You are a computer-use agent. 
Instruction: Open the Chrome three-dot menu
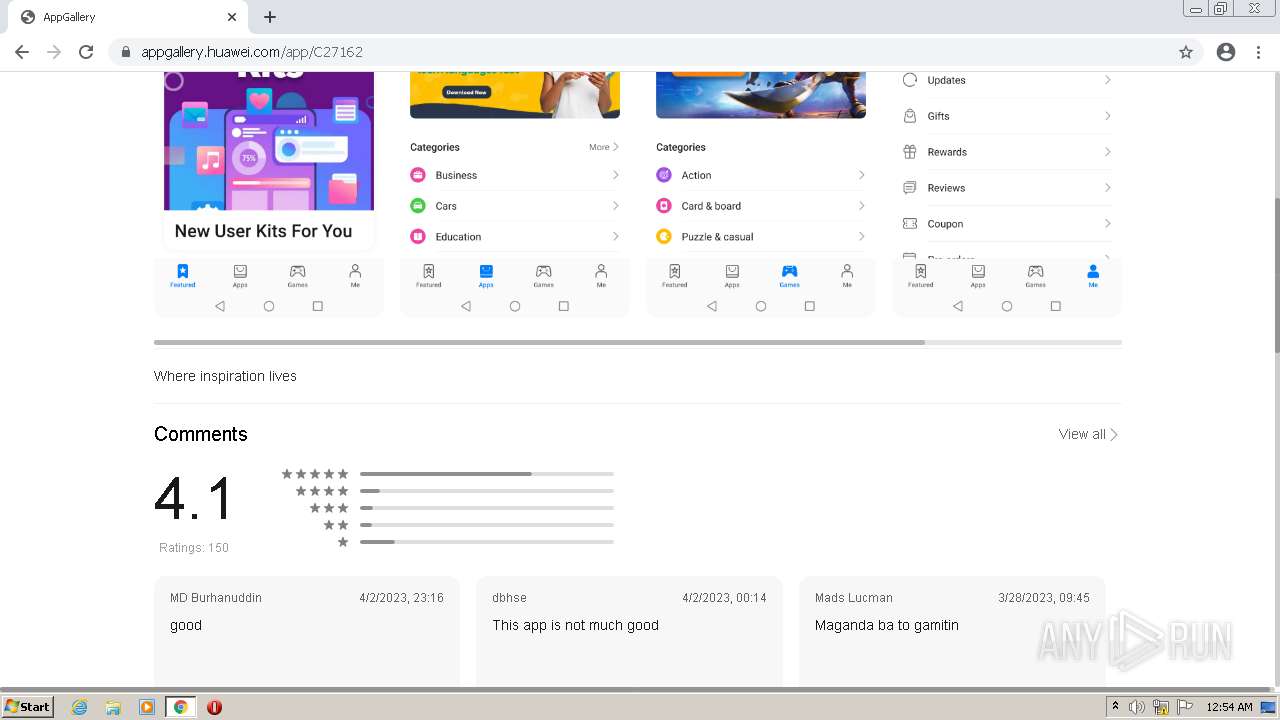(1258, 52)
